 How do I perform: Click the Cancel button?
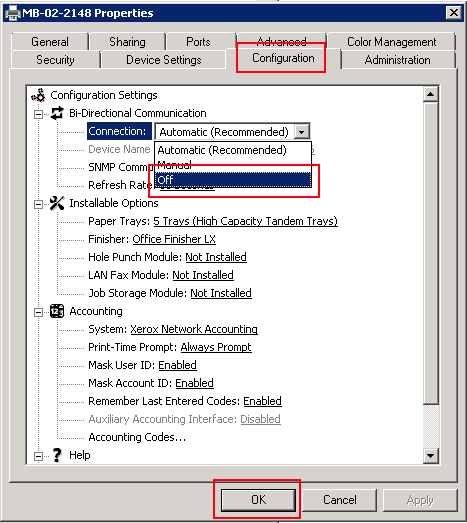click(340, 500)
